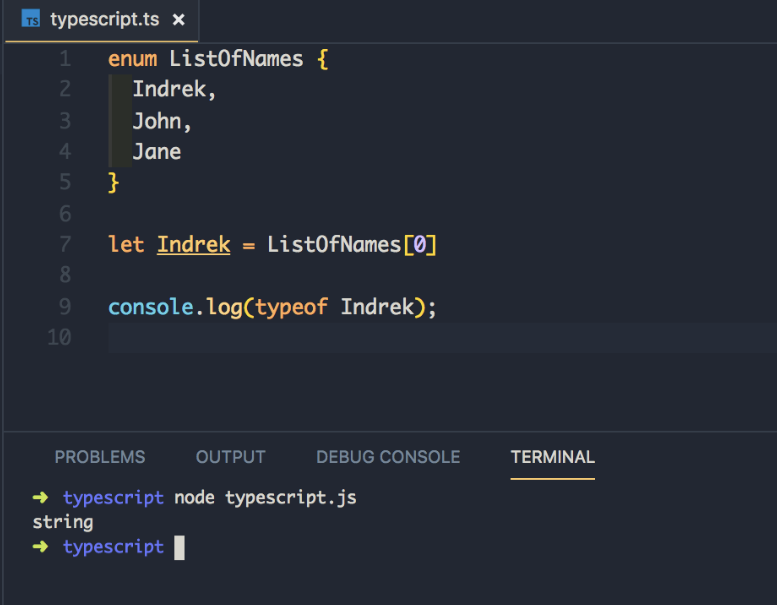This screenshot has width=777, height=605.
Task: Open the PROBLEMS panel tab
Action: [x=100, y=457]
